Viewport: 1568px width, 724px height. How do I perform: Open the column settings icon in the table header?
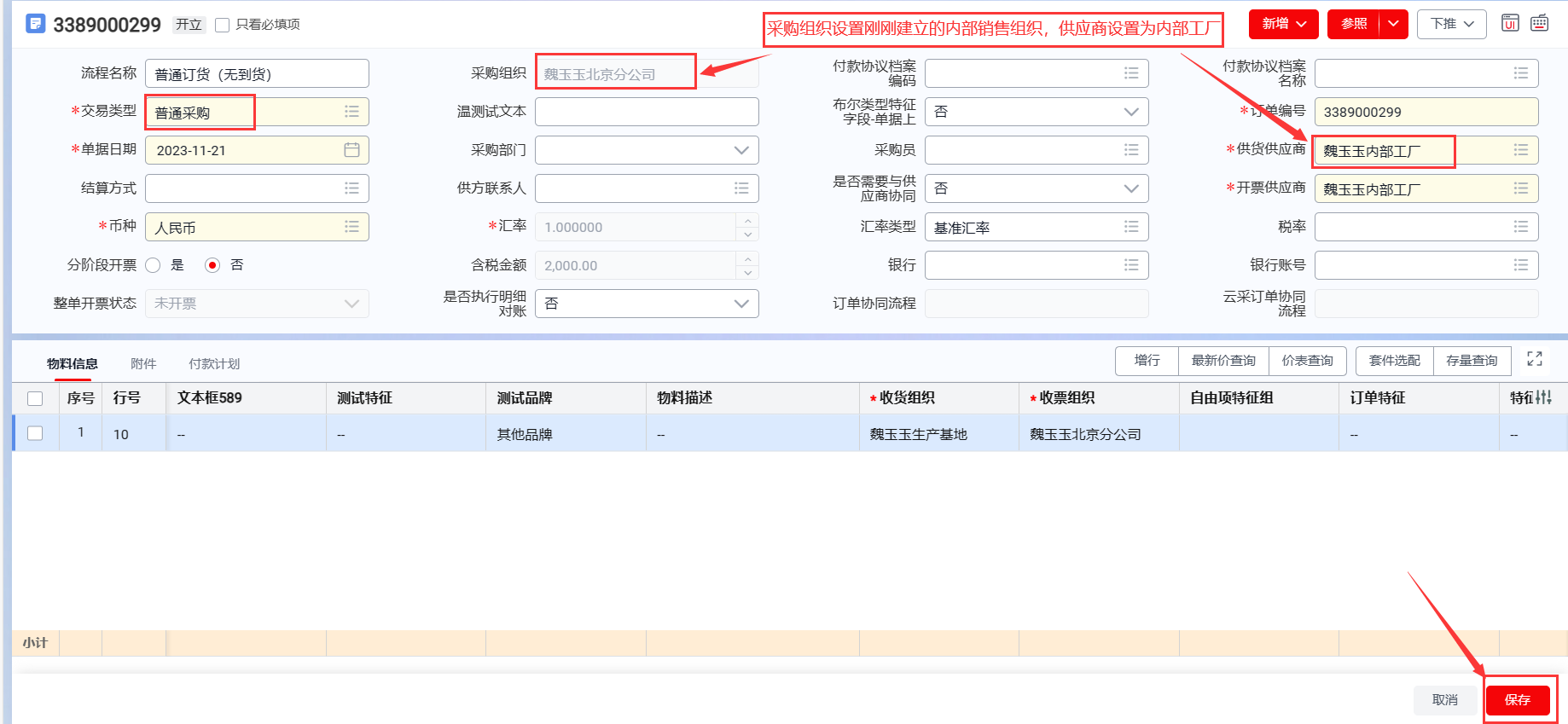pyautogui.click(x=1543, y=397)
